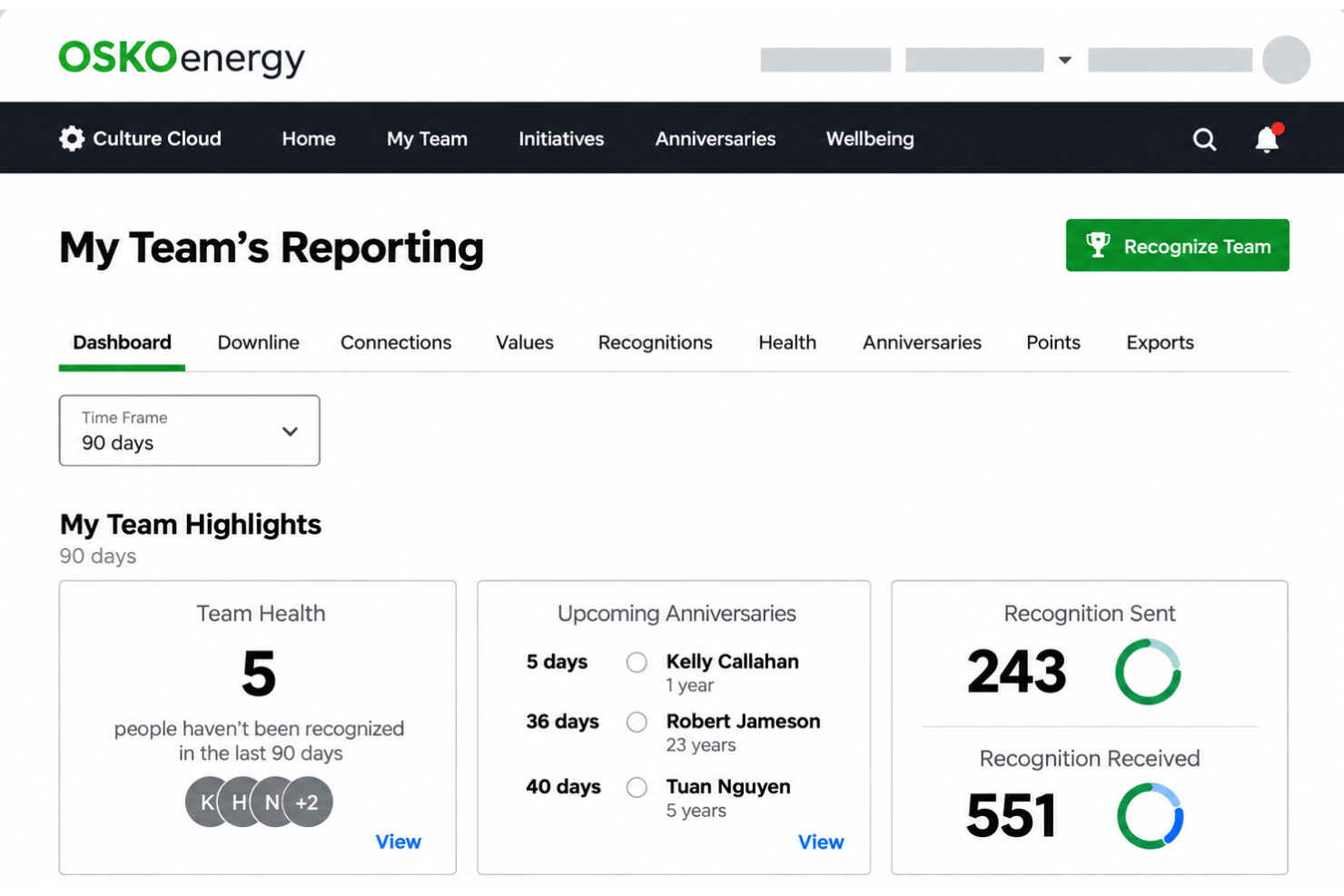
Task: Click the N team member avatar
Action: click(272, 802)
